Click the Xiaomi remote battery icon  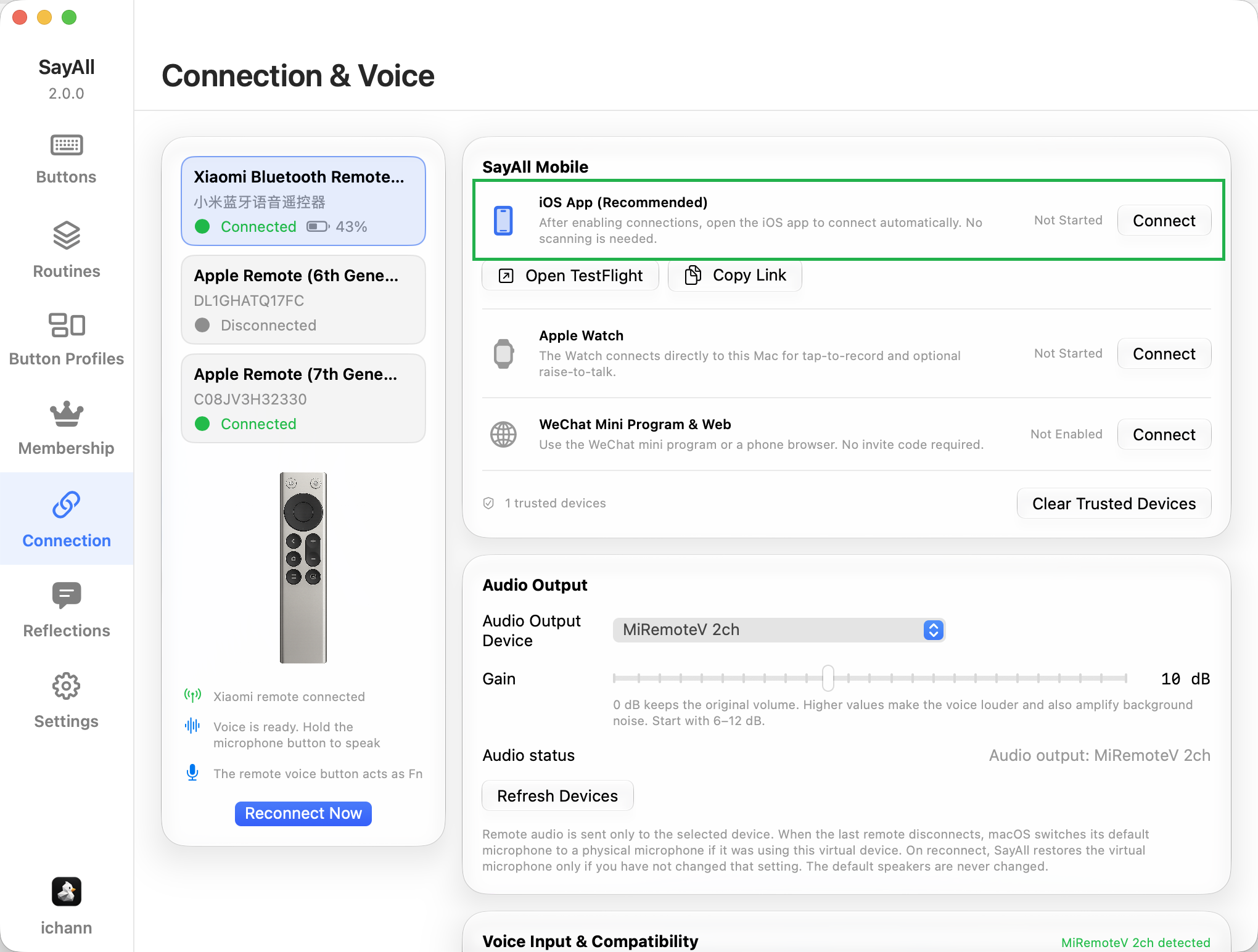click(318, 227)
